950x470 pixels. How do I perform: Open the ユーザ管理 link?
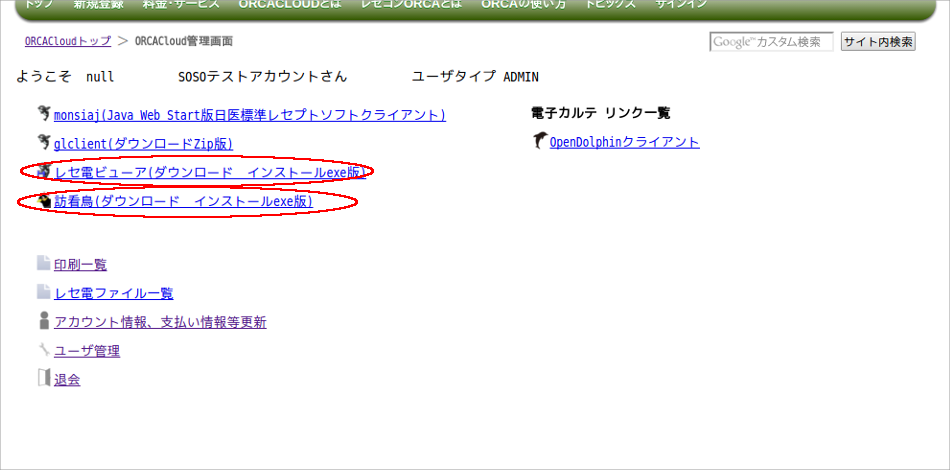coord(87,351)
